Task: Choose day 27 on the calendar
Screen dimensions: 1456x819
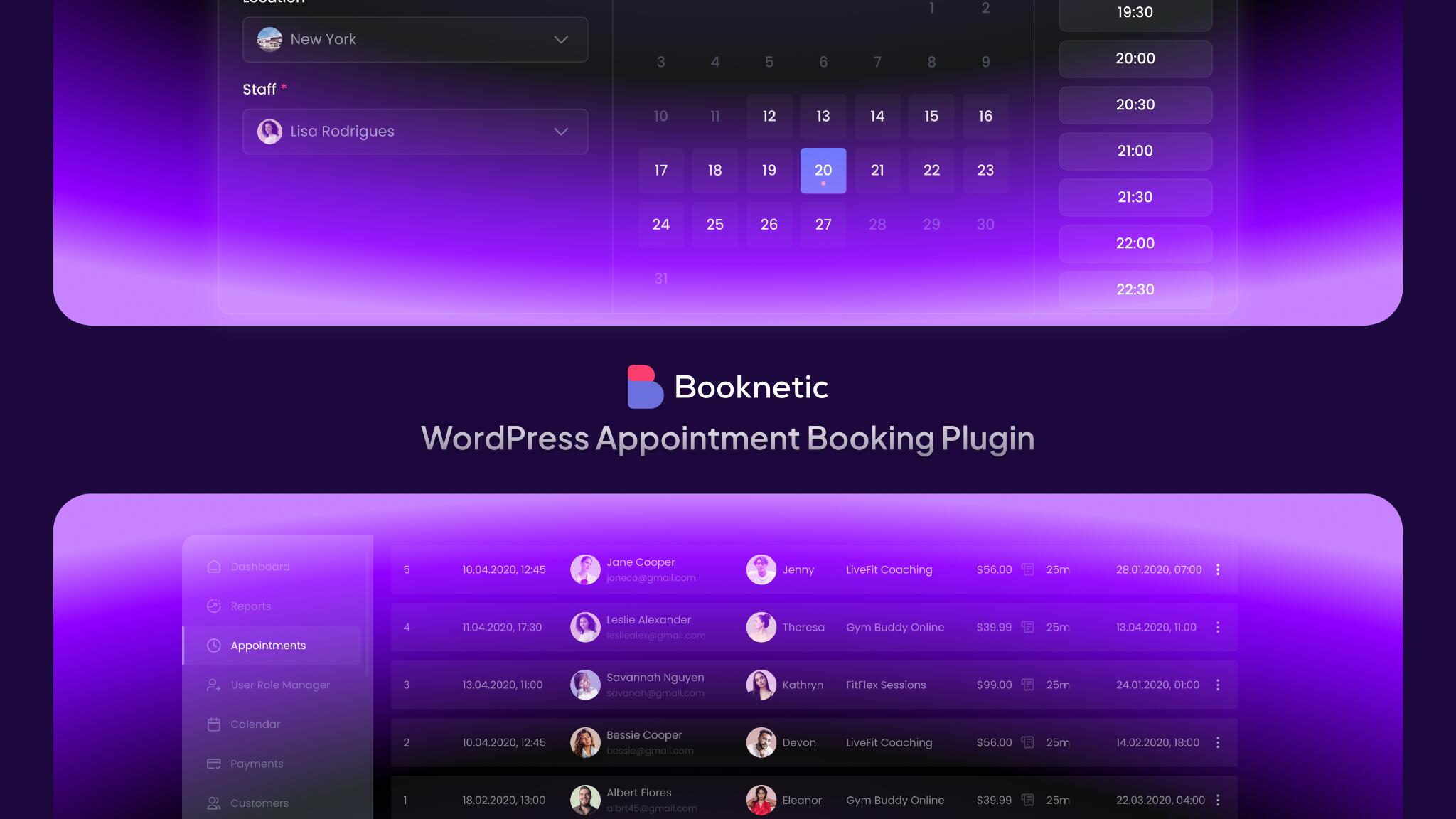Action: (x=823, y=225)
